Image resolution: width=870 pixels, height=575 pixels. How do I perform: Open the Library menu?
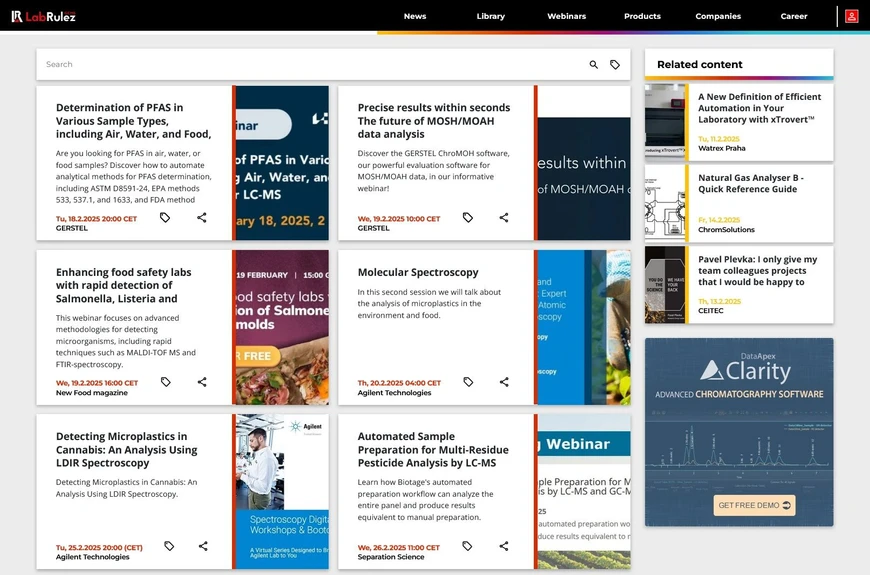click(490, 16)
